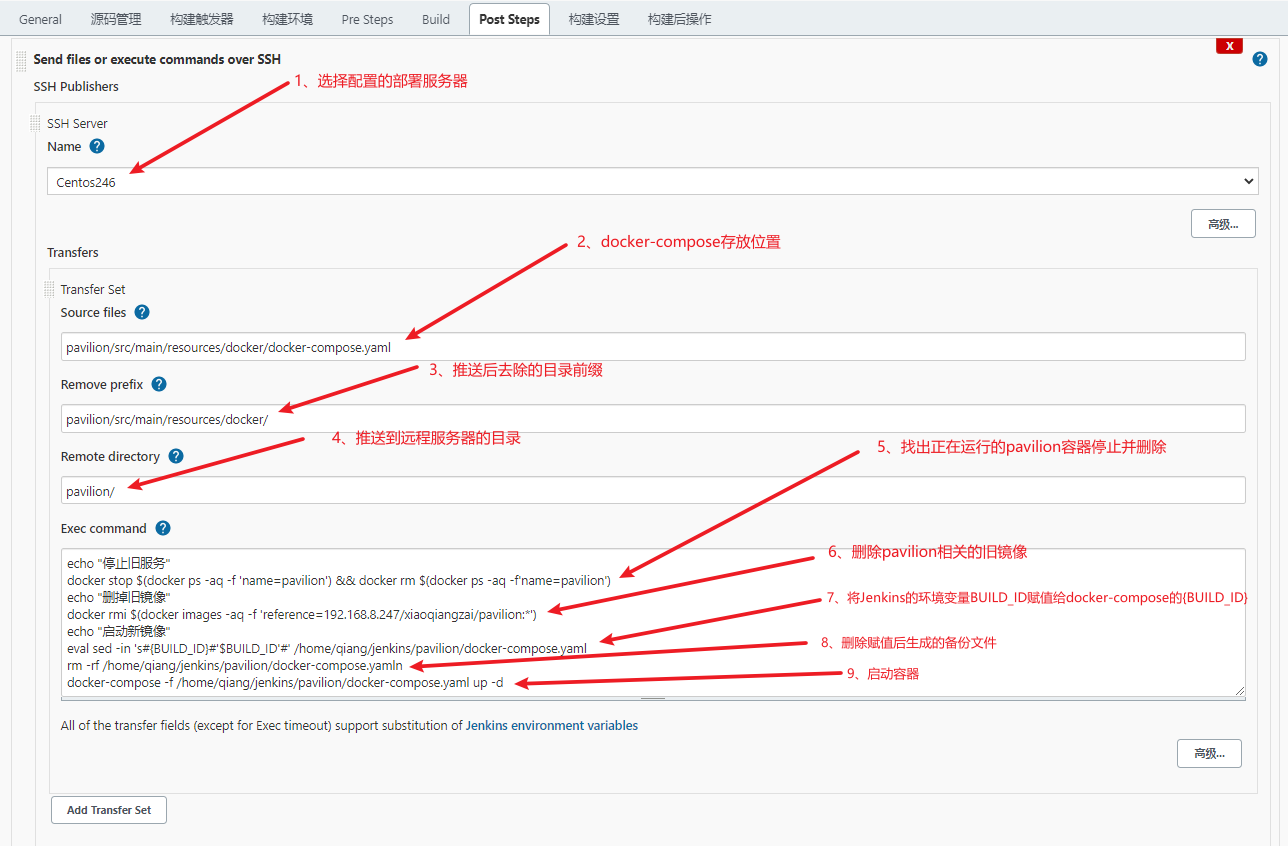Select the Post Steps tab
The image size is (1288, 846).
coord(509,19)
